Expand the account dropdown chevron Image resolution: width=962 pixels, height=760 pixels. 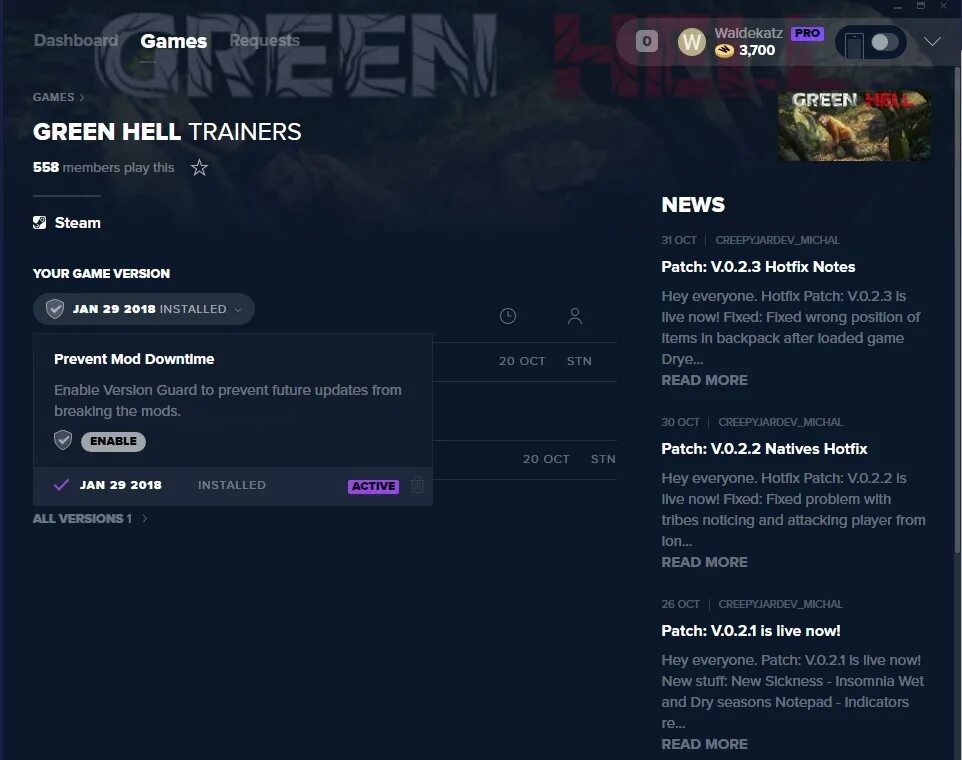coord(932,41)
